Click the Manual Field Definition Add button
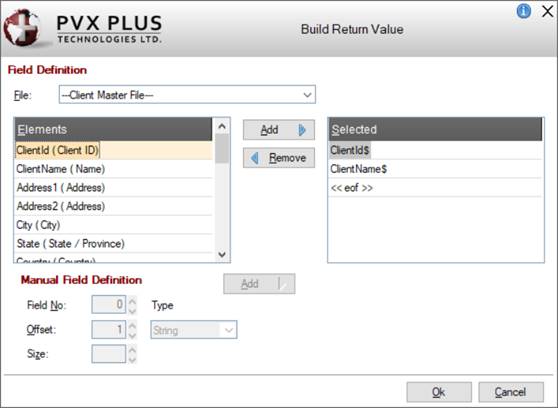 (259, 284)
